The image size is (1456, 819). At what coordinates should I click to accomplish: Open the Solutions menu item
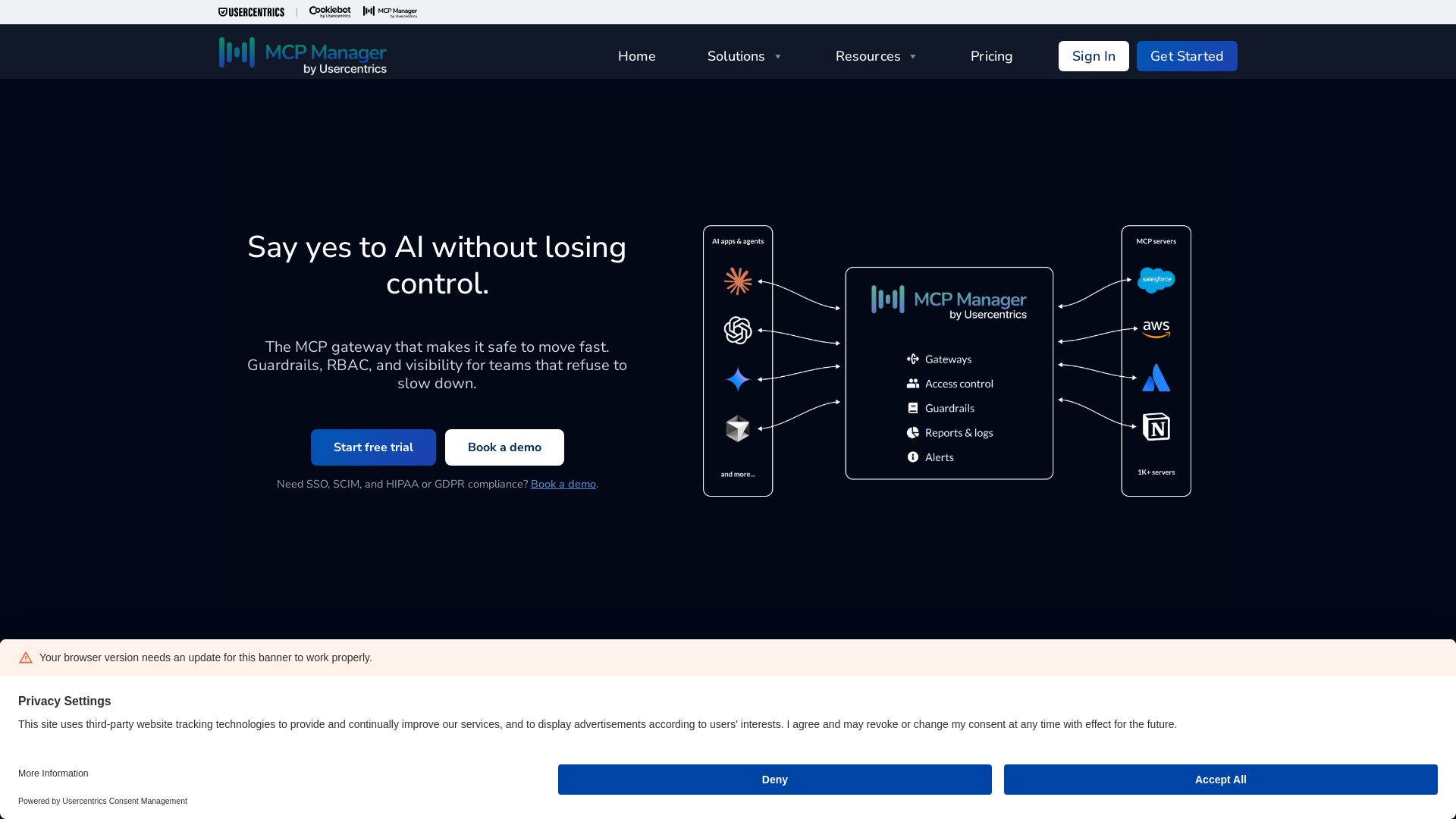(x=736, y=56)
